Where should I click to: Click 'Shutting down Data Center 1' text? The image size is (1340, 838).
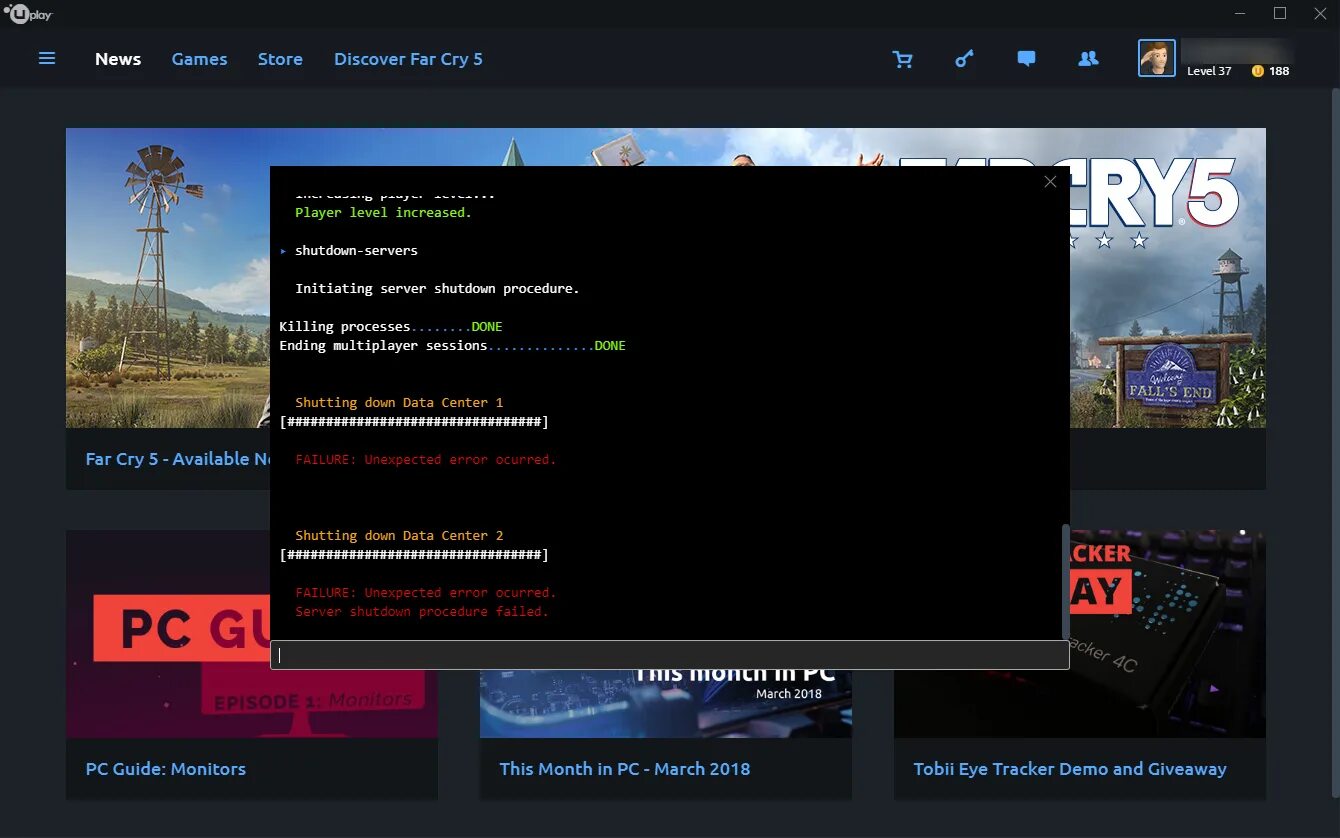[x=399, y=403]
